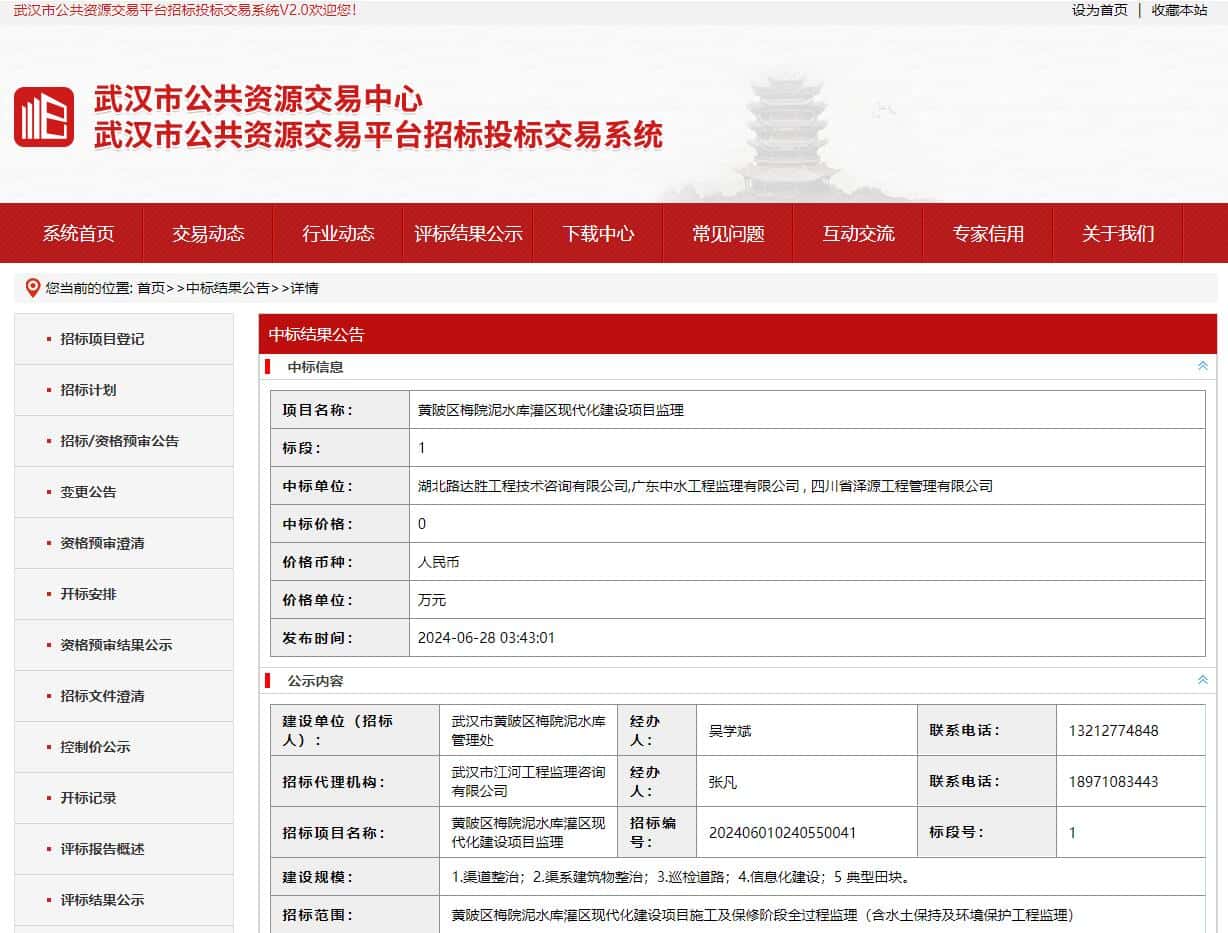Screen dimensions: 1228x933
Task: Open the 系统首页 navigation tab
Action: click(x=78, y=234)
